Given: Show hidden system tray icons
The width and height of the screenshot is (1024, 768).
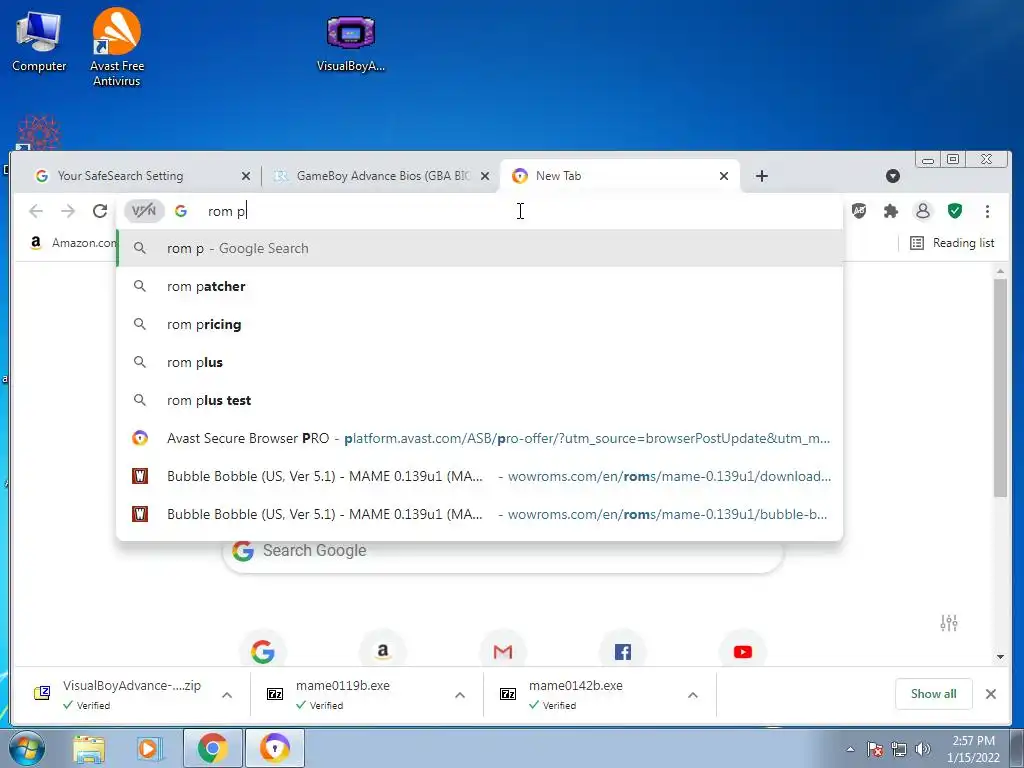Looking at the screenshot, I should pyautogui.click(x=850, y=749).
